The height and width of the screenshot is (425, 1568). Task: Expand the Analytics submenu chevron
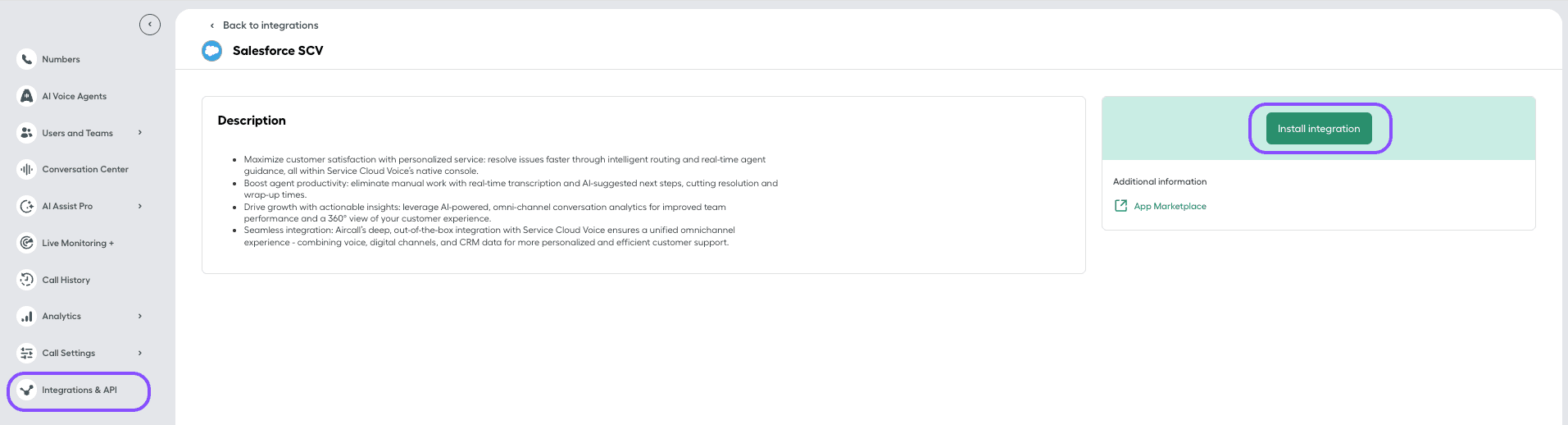(140, 316)
